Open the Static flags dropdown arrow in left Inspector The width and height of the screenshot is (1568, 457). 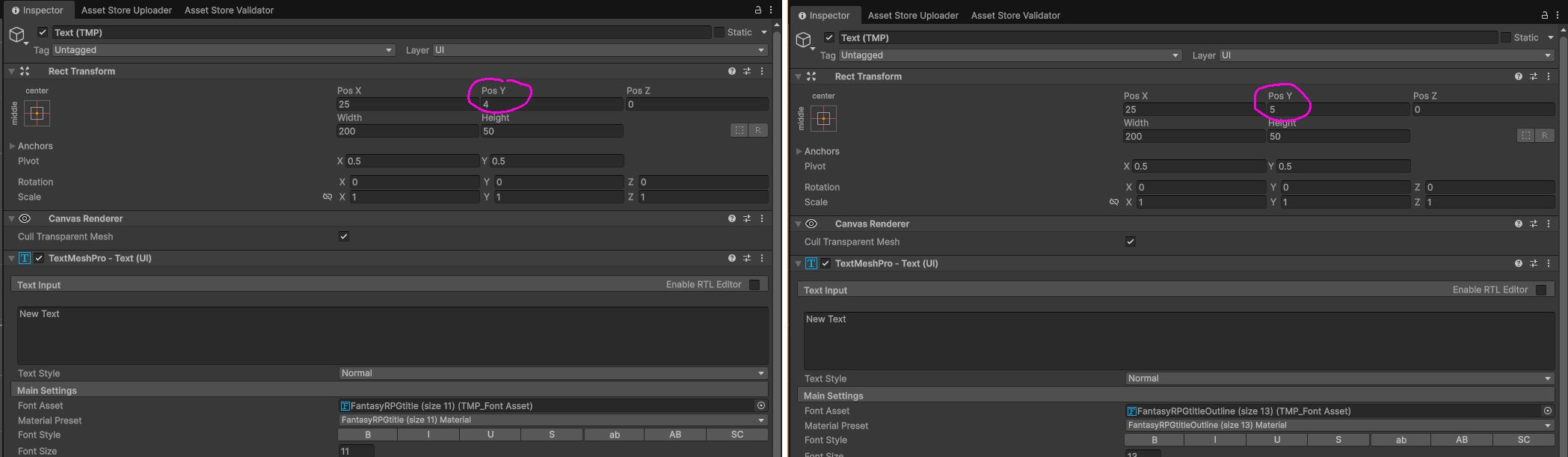point(763,32)
